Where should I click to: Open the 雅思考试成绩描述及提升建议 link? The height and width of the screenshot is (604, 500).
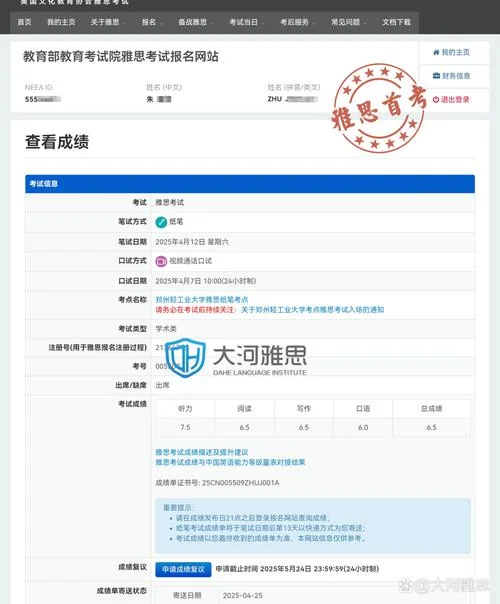click(202, 452)
